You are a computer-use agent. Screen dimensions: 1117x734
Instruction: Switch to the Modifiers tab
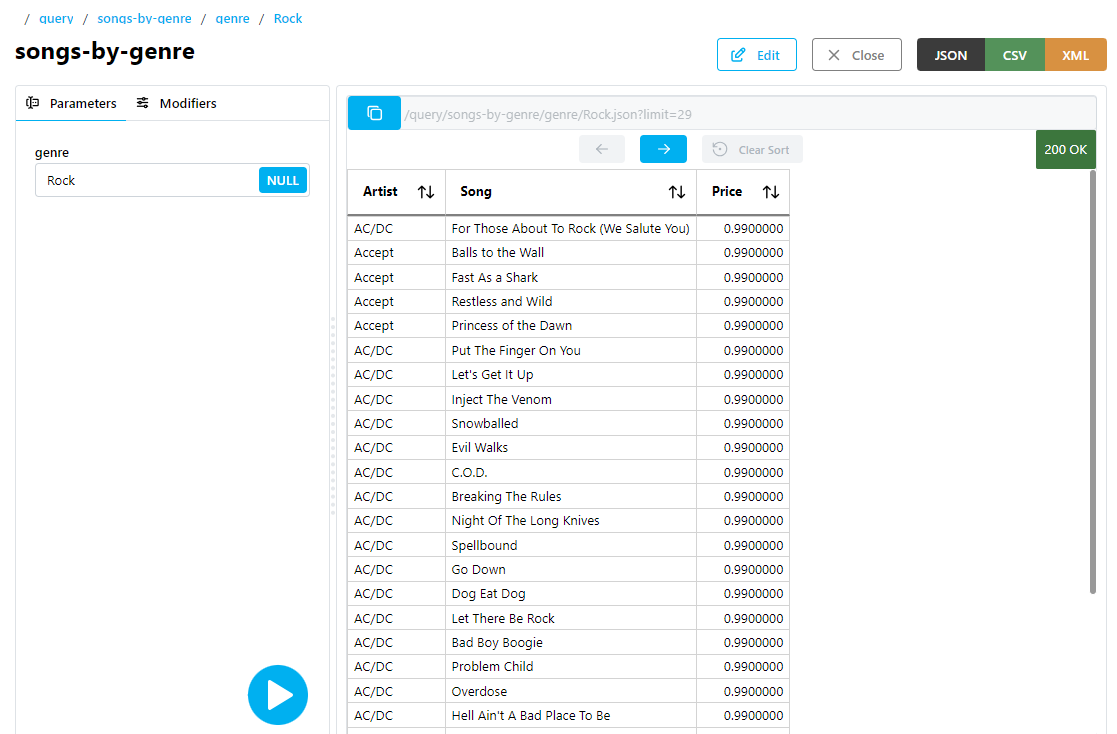[x=177, y=103]
